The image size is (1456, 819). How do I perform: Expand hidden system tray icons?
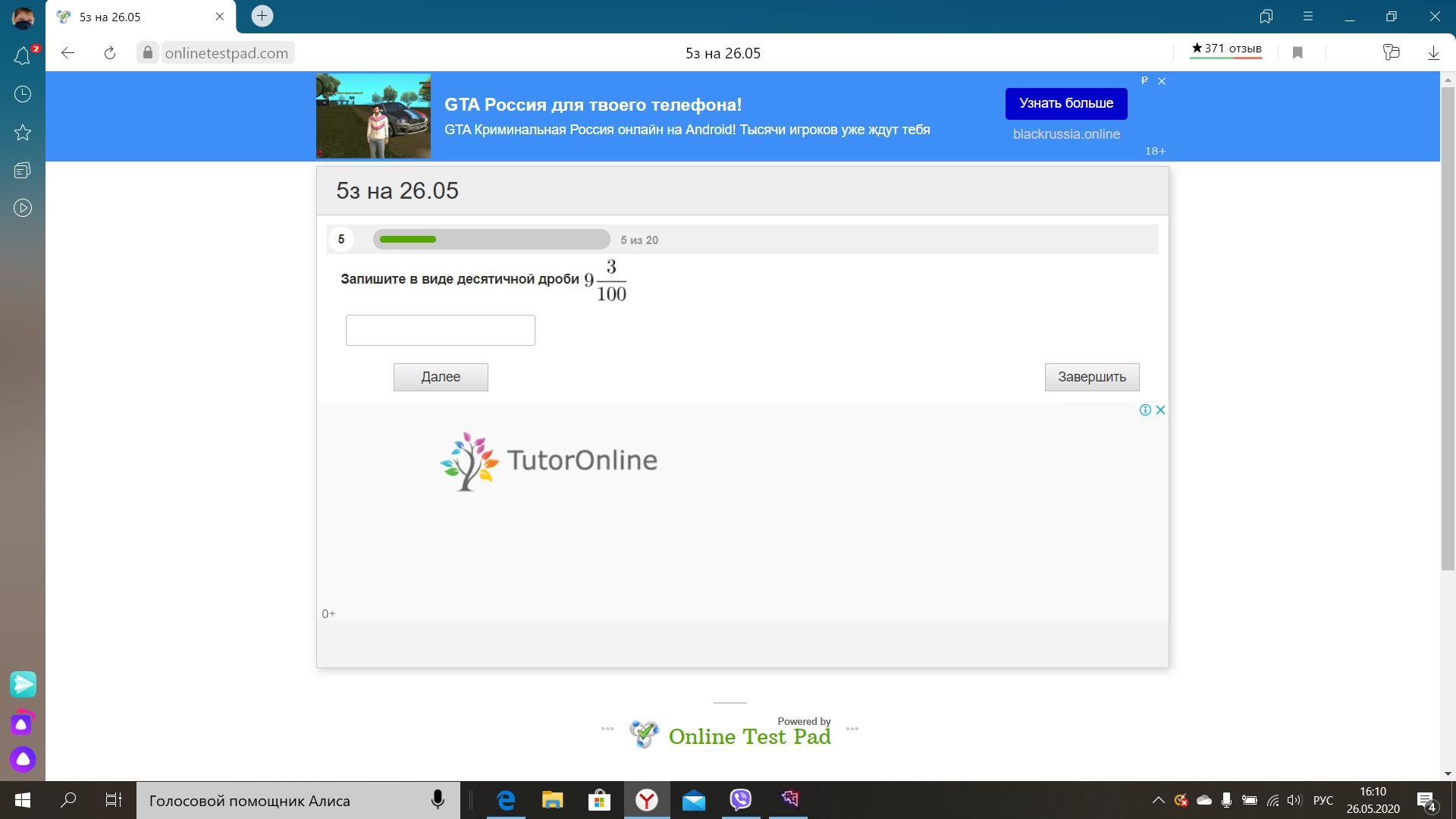[x=1158, y=800]
